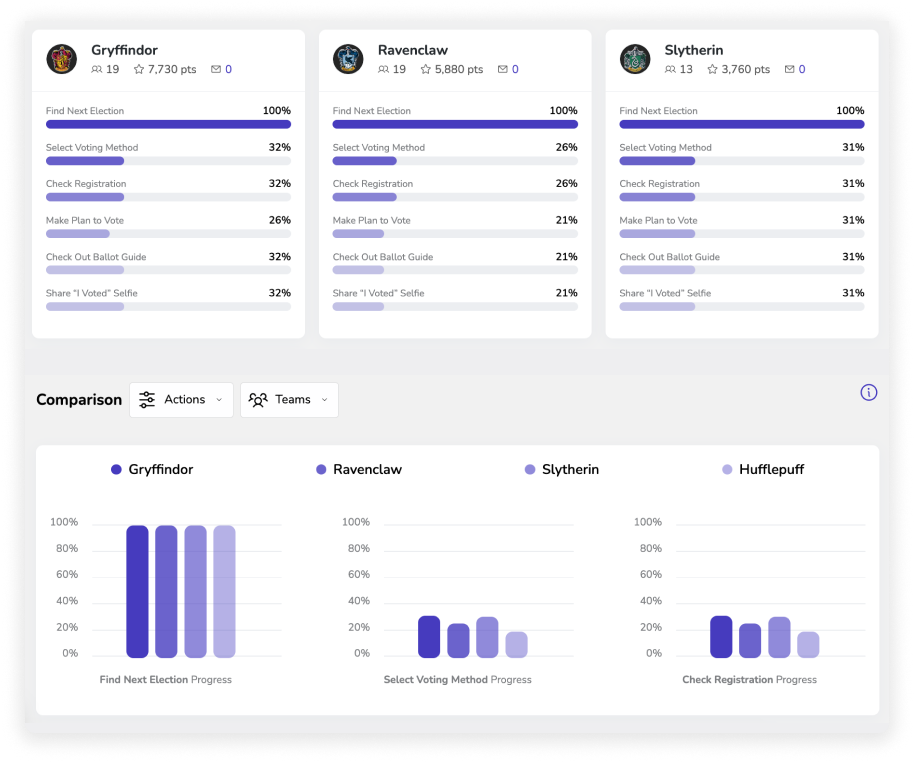Toggle Hufflepuff legend dot in comparison chart

tap(727, 469)
